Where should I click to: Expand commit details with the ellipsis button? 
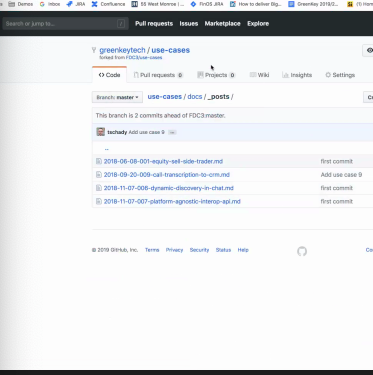click(172, 132)
